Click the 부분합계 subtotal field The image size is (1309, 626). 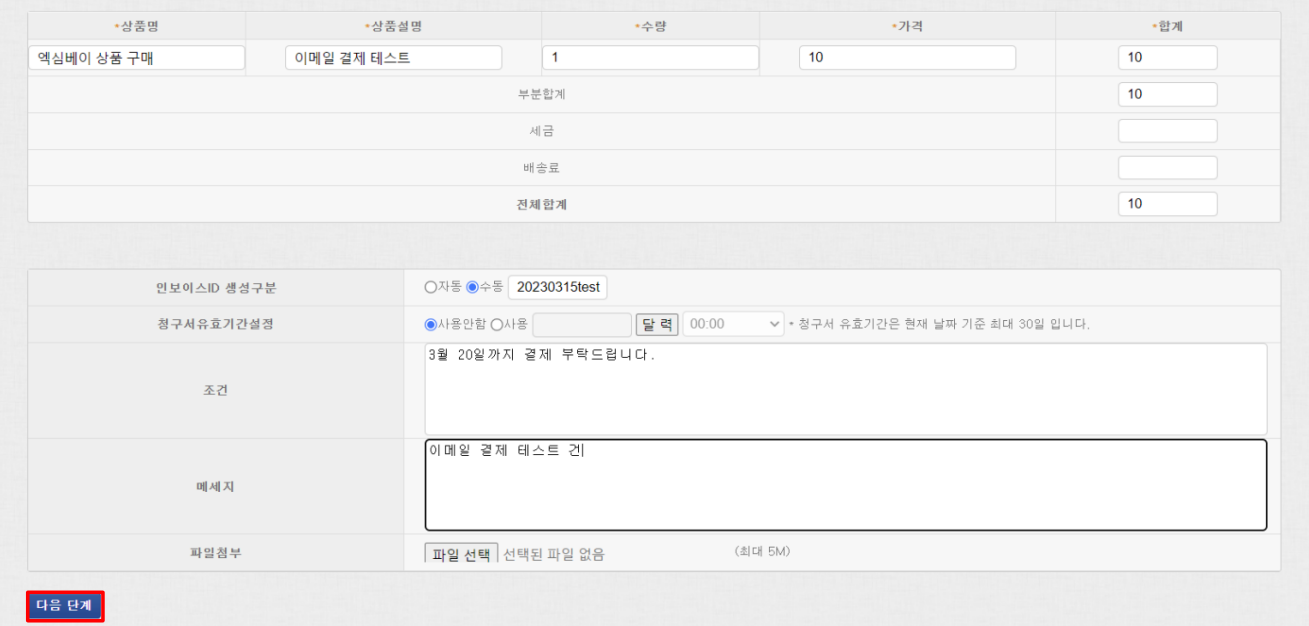pyautogui.click(x=1168, y=94)
